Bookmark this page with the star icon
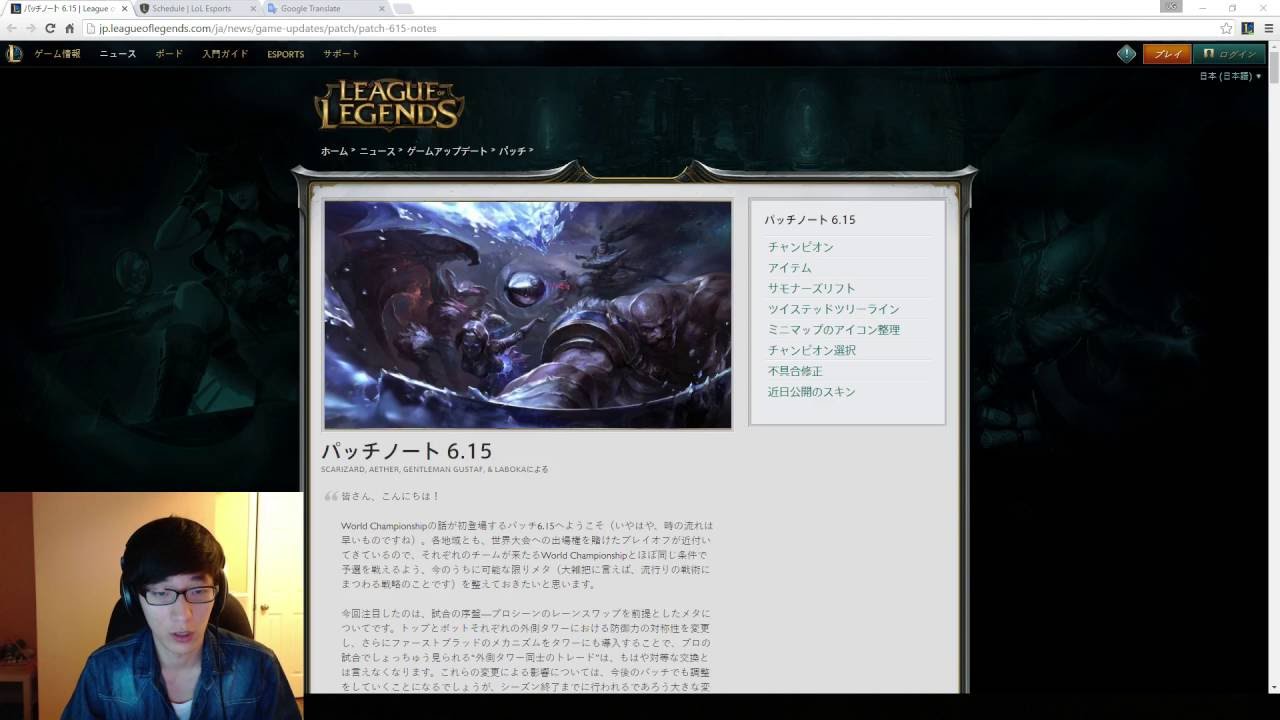Image resolution: width=1280 pixels, height=720 pixels. click(x=1226, y=28)
